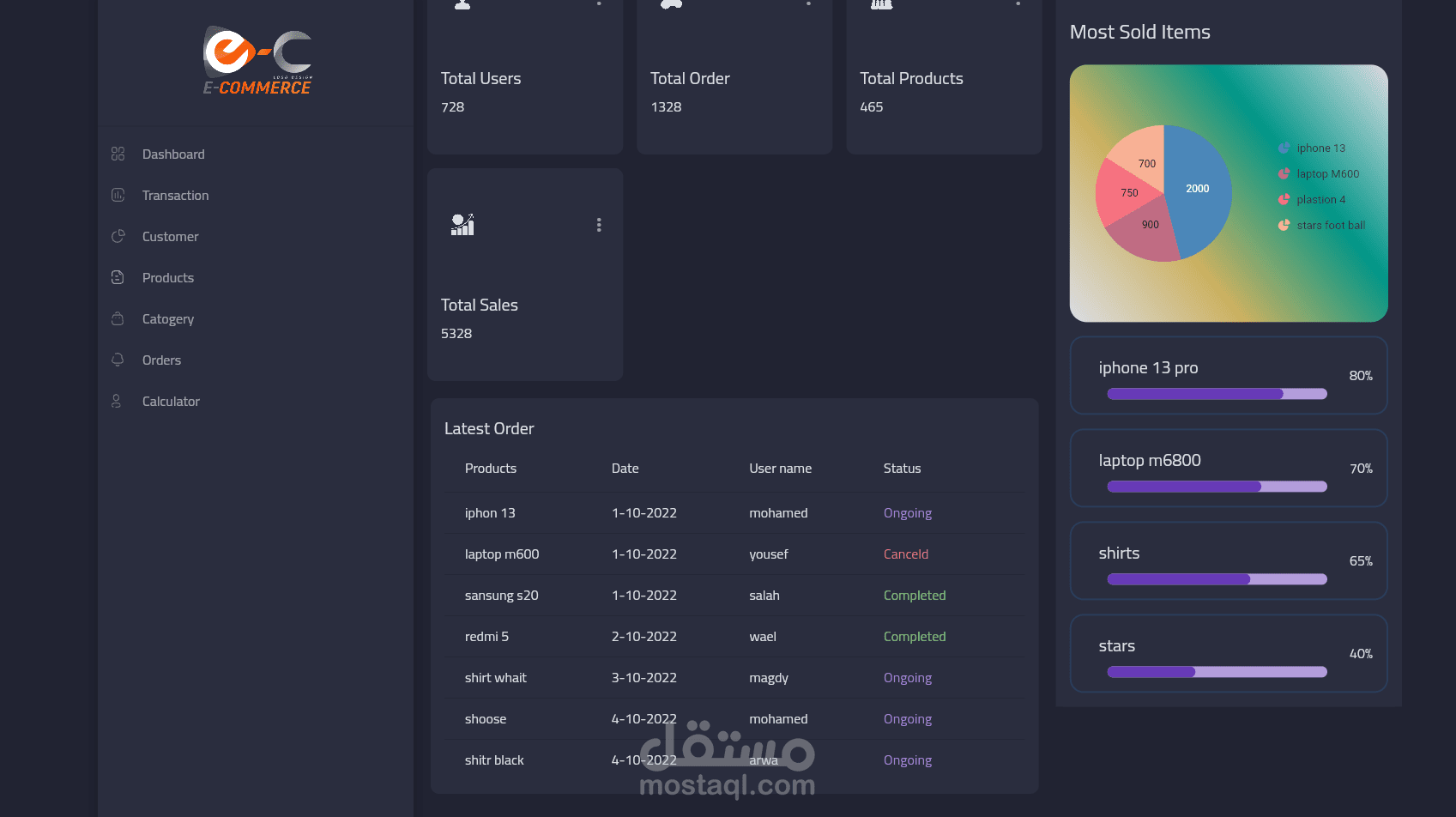
Task: Open the Catogery section icon
Action: click(x=118, y=318)
